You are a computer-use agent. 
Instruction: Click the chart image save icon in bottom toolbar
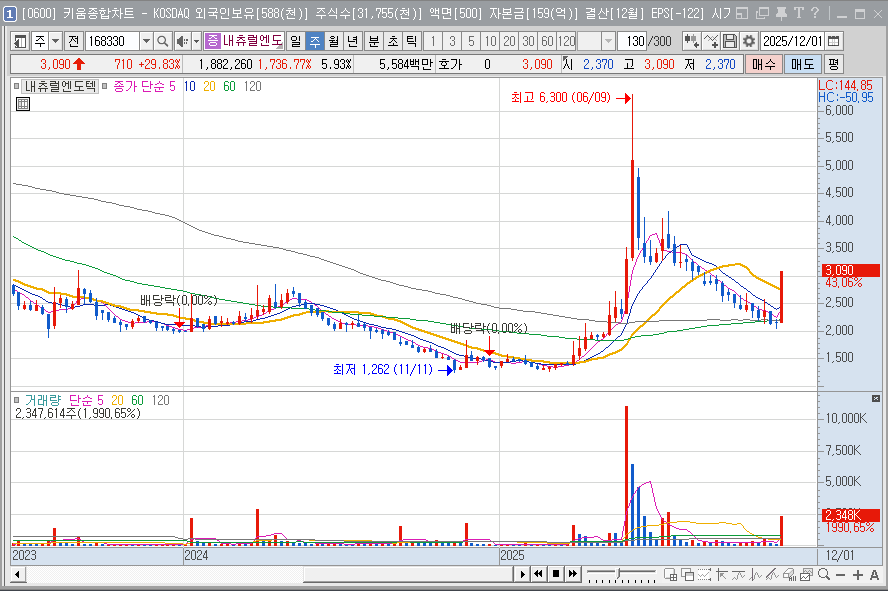click(x=806, y=575)
